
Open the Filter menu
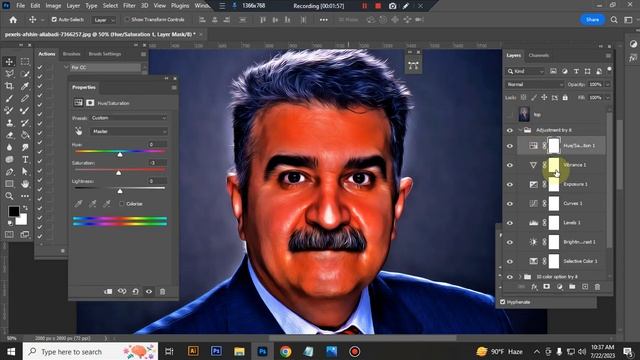(x=129, y=6)
